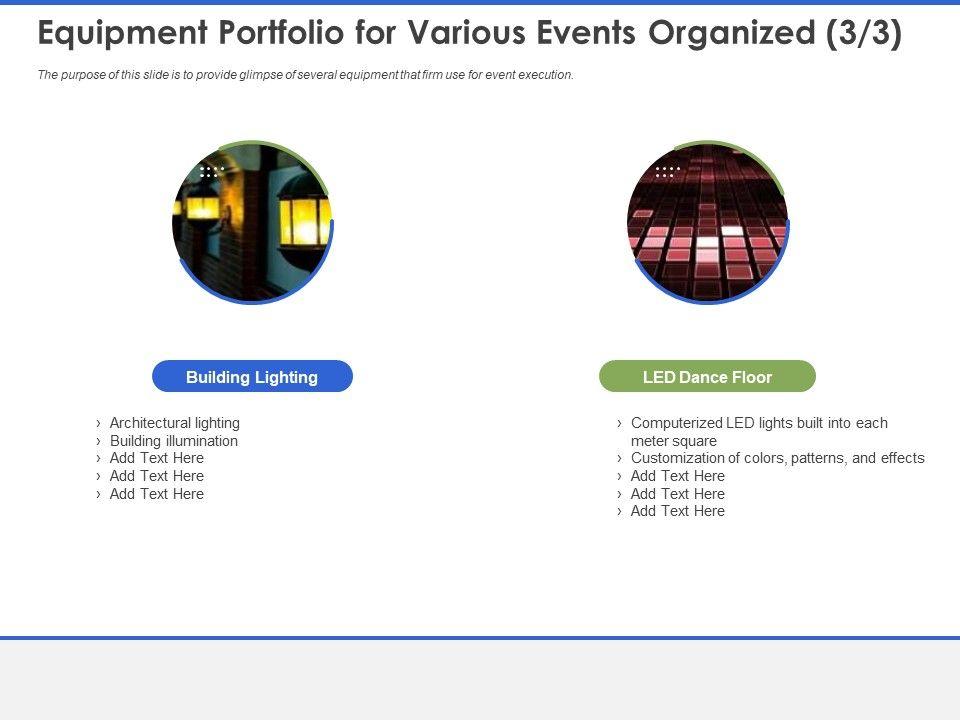This screenshot has height=720, width=960.
Task: Click the chevron bullet before Computerized LED lights
Action: pos(620,423)
